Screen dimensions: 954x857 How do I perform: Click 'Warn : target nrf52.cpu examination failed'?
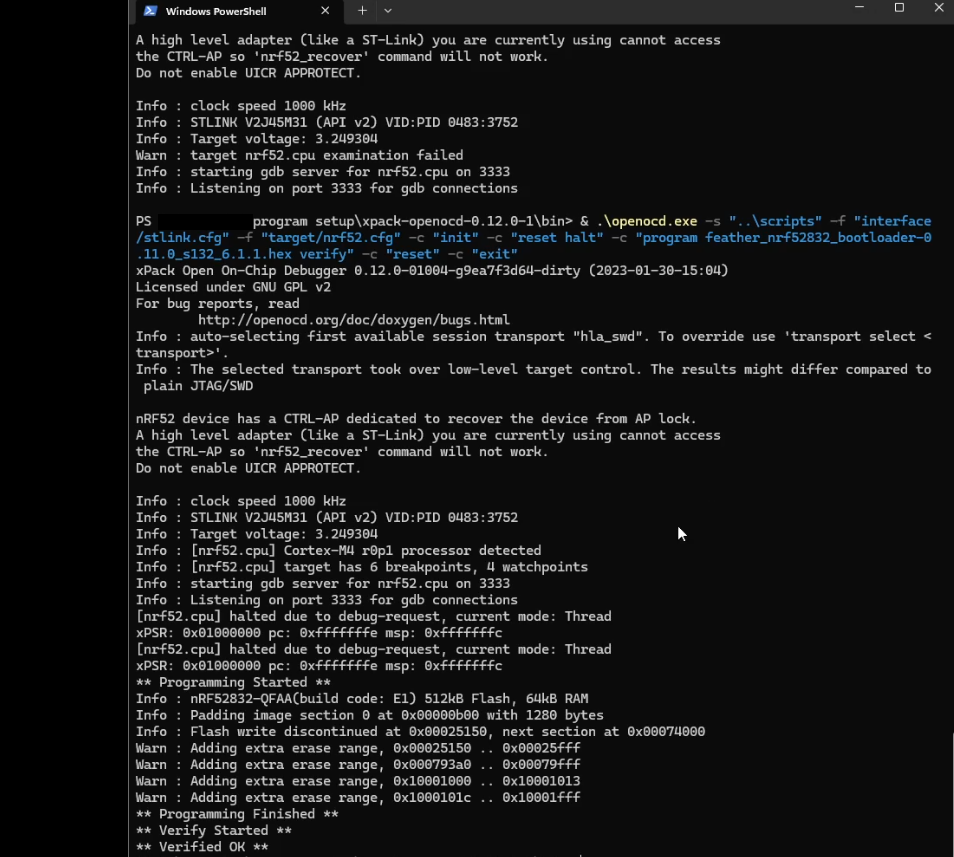point(299,155)
